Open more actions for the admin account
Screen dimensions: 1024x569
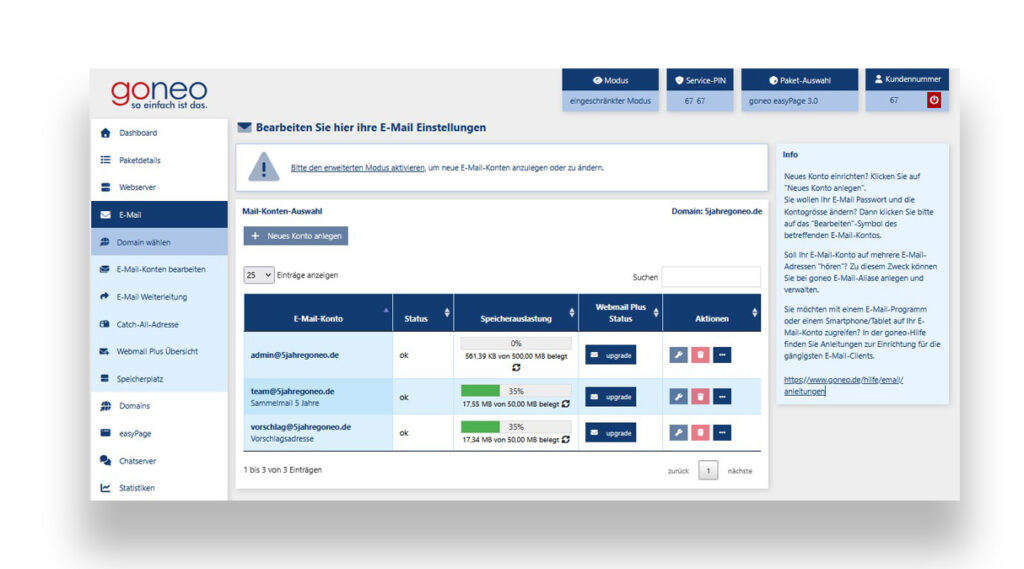point(722,355)
